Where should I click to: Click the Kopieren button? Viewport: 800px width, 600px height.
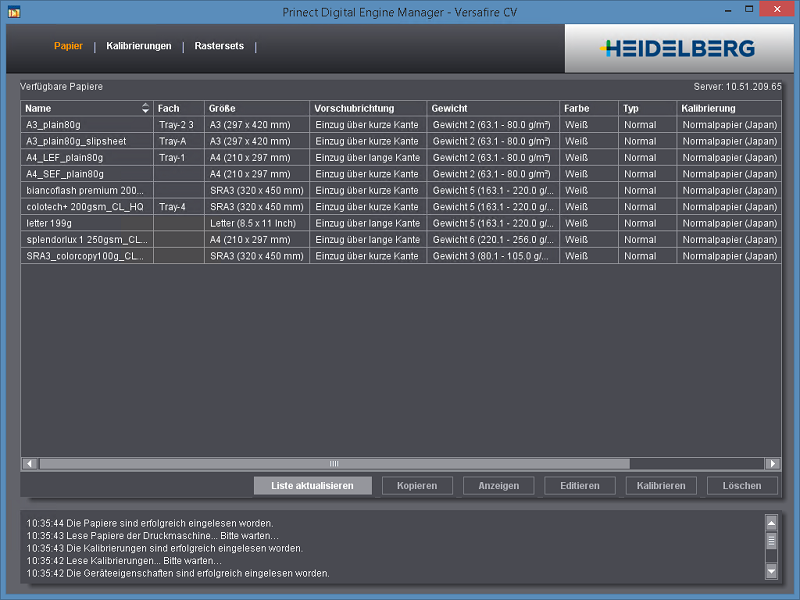(417, 486)
